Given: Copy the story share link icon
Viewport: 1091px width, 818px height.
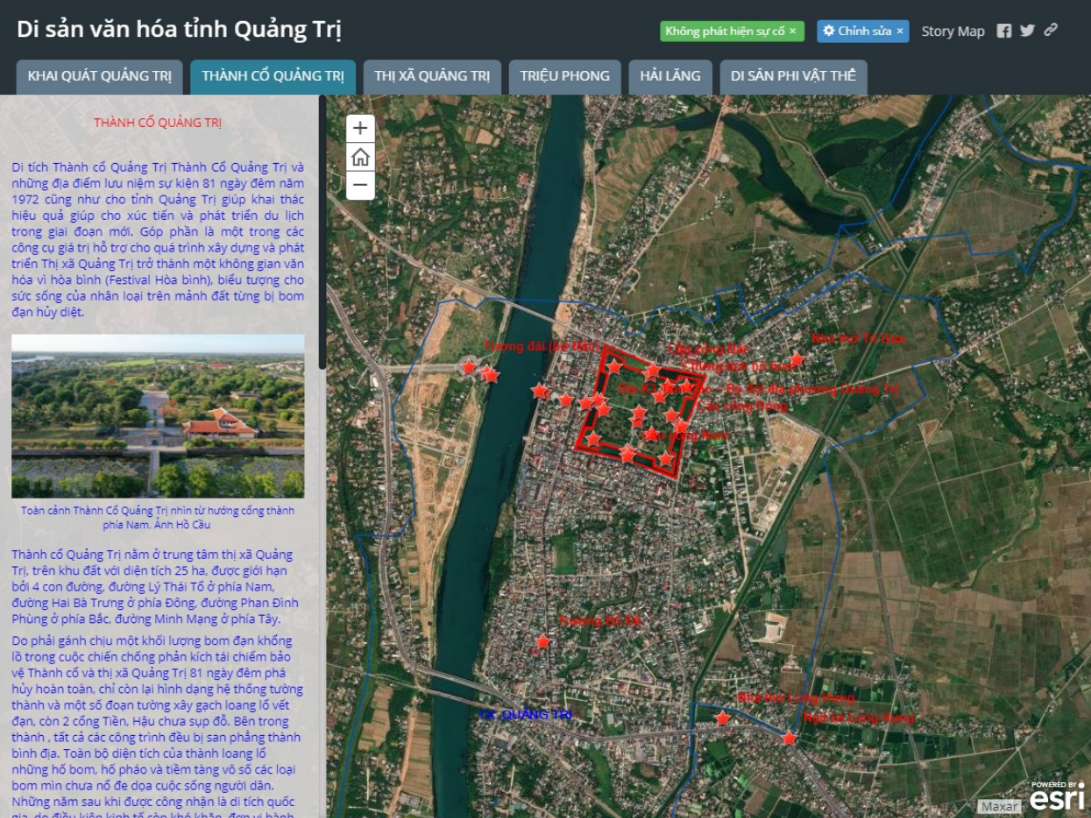Looking at the screenshot, I should 1051,31.
